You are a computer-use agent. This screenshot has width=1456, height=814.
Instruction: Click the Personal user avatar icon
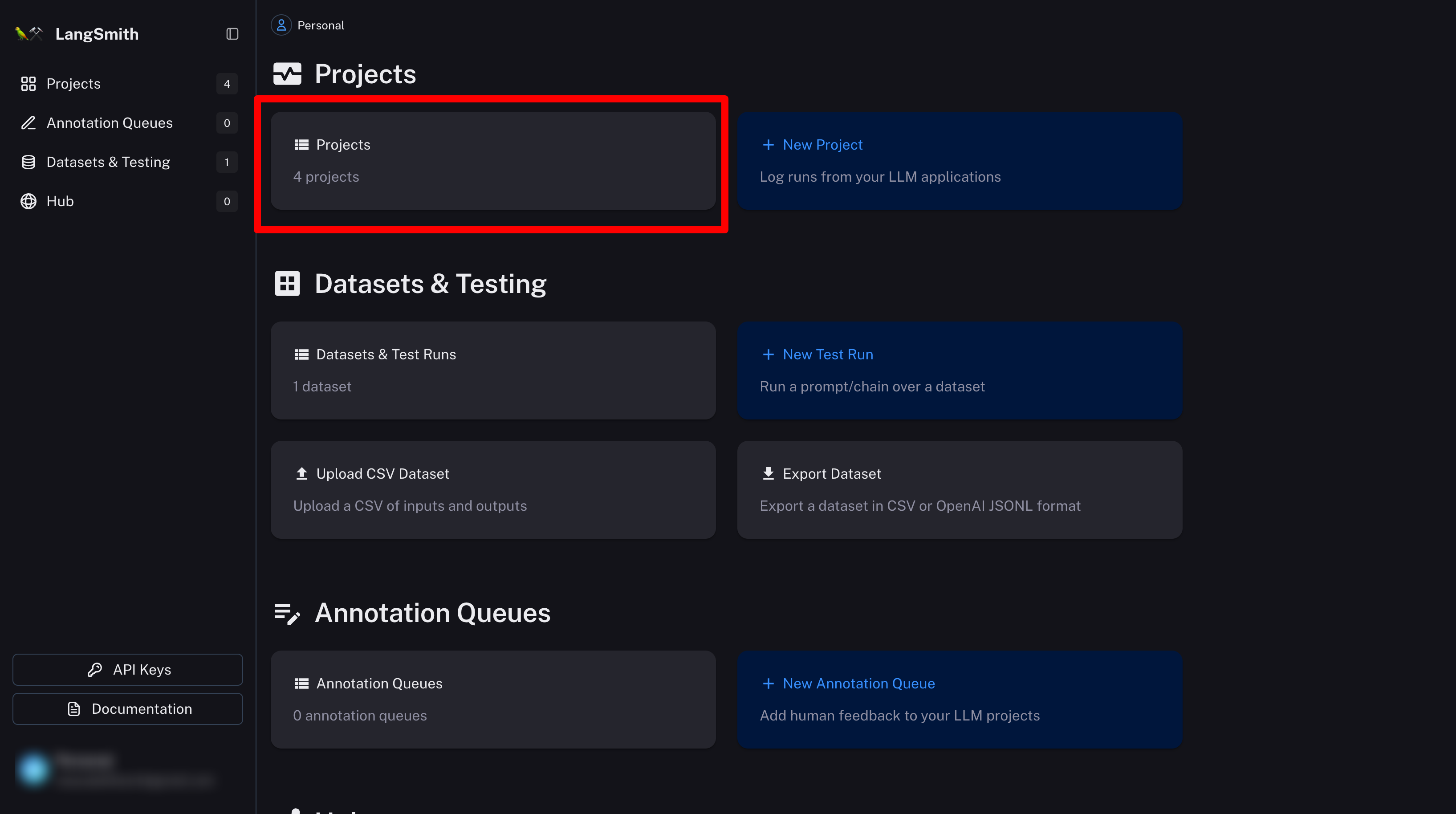coord(281,25)
